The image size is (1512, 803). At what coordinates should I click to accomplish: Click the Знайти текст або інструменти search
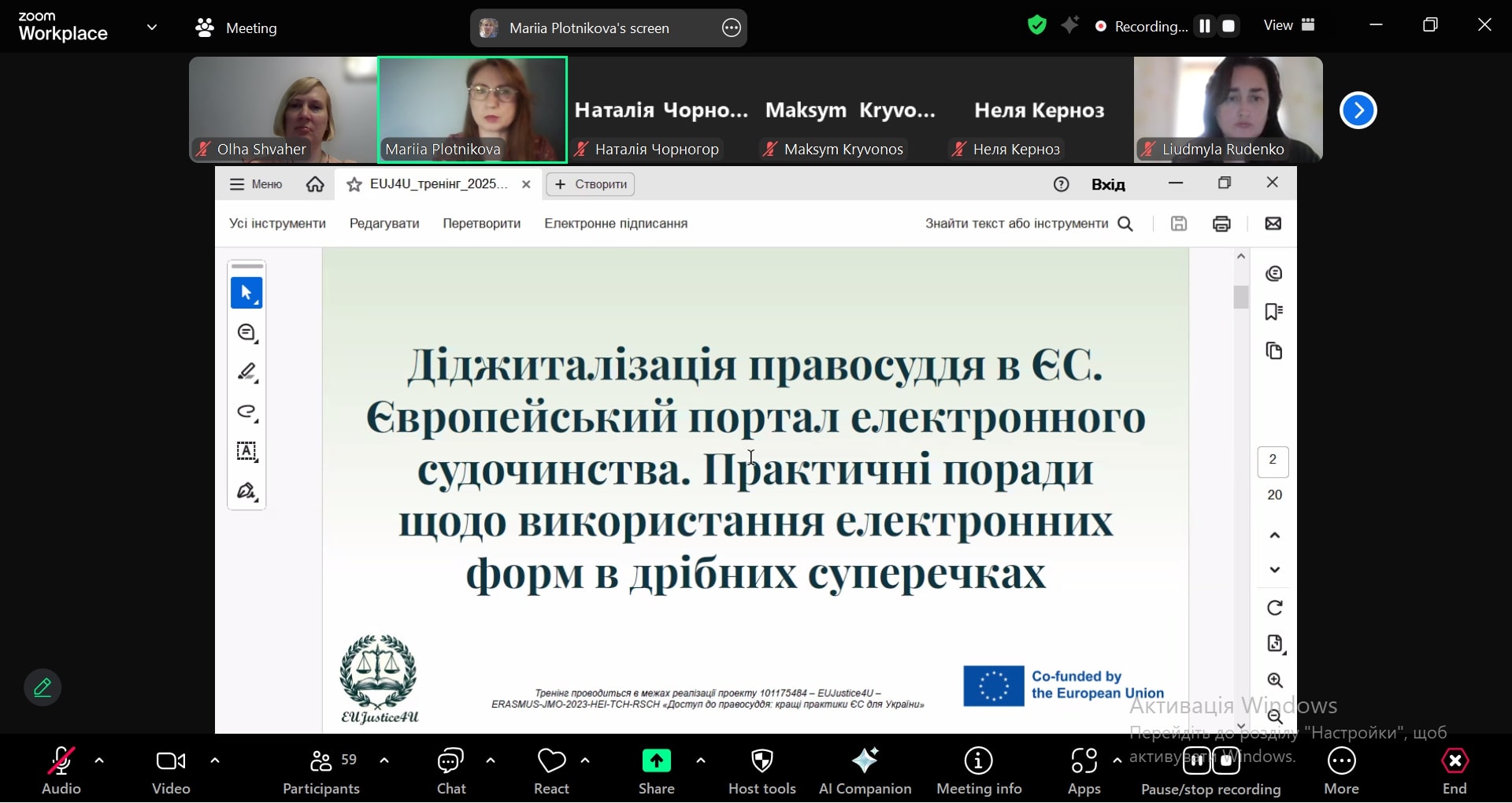click(x=1028, y=224)
